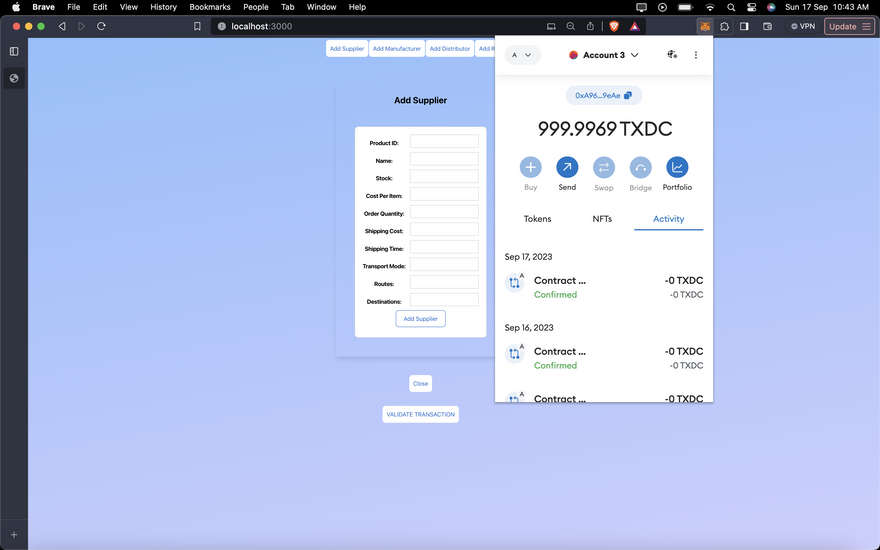Open the network selector dropdown labeled A
880x550 pixels.
[x=522, y=55]
